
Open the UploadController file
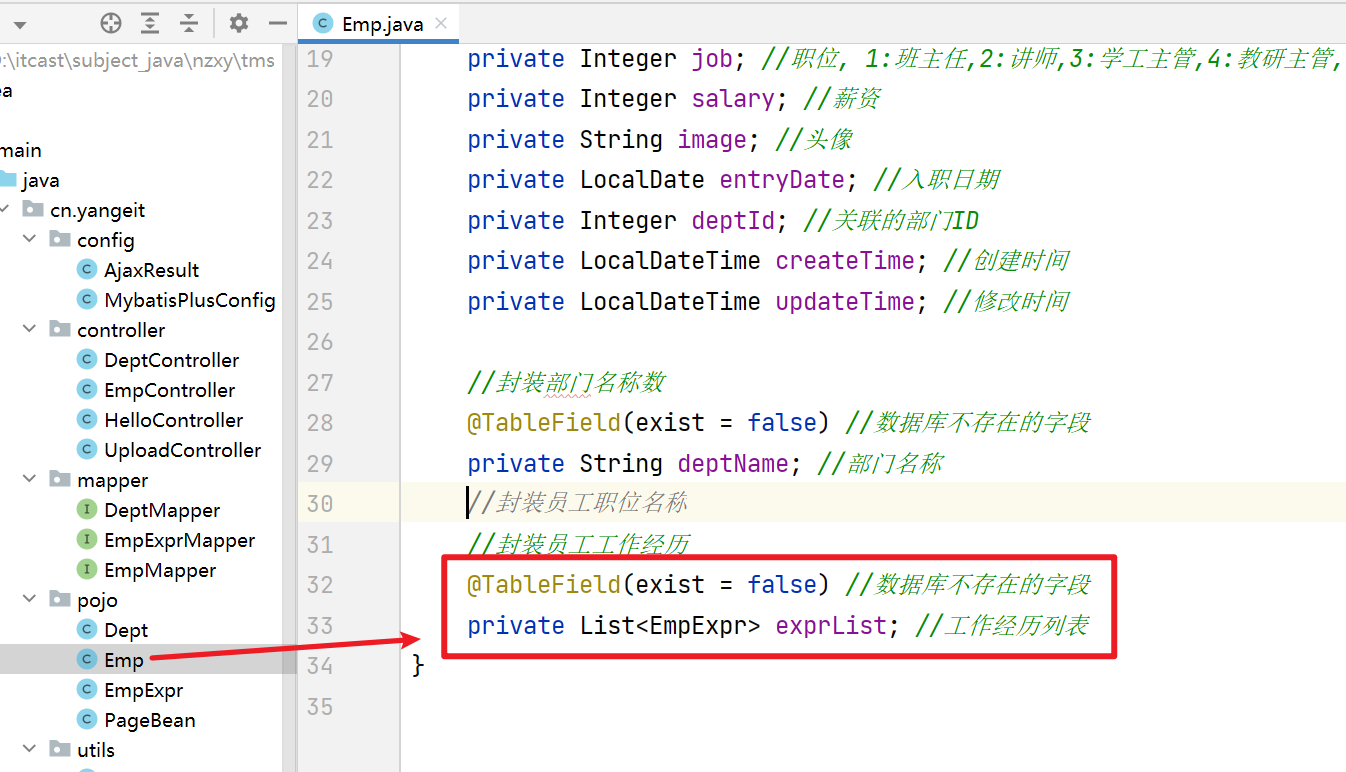coord(182,450)
